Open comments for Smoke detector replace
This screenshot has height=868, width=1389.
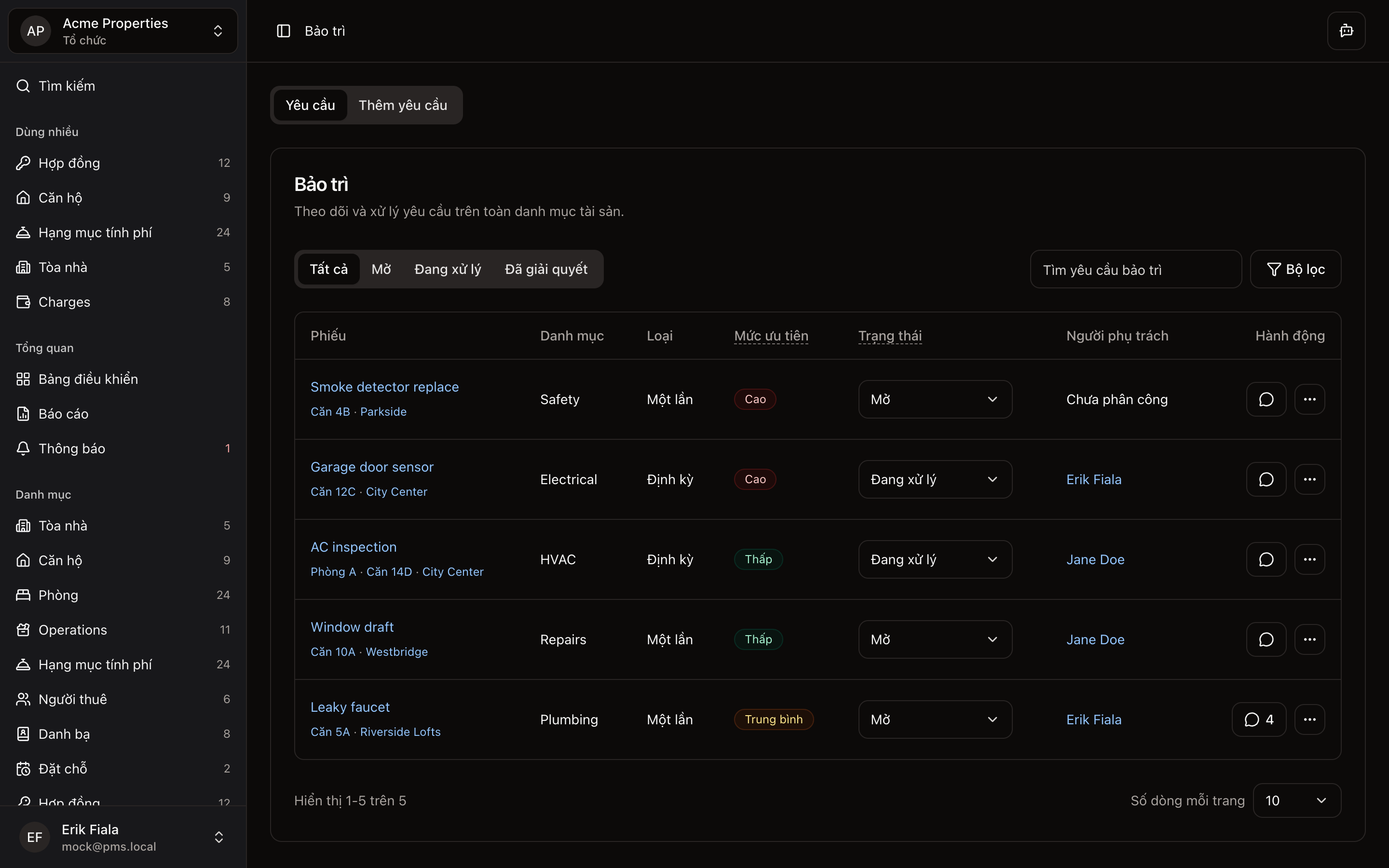point(1266,400)
